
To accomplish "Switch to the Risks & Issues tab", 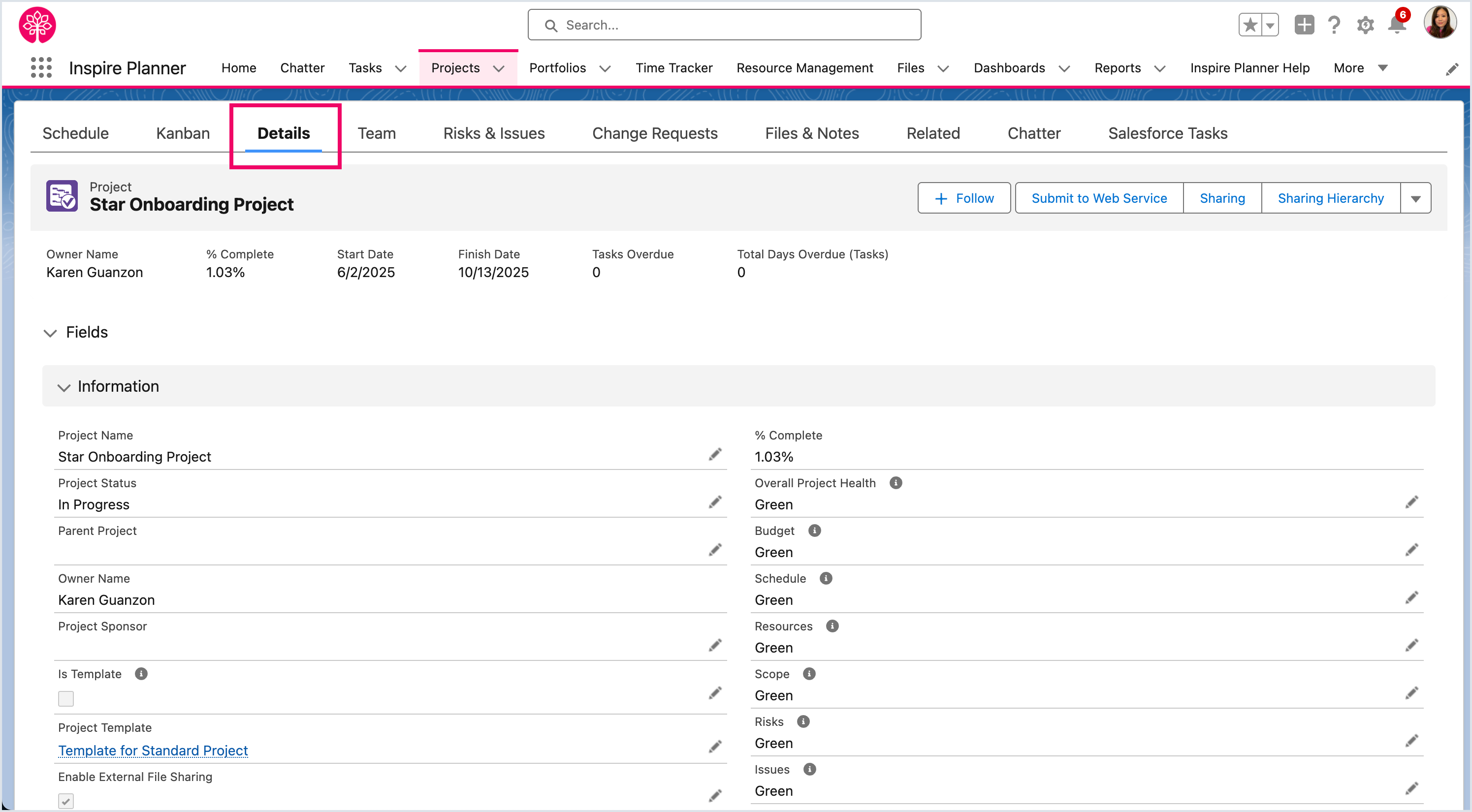I will 494,134.
